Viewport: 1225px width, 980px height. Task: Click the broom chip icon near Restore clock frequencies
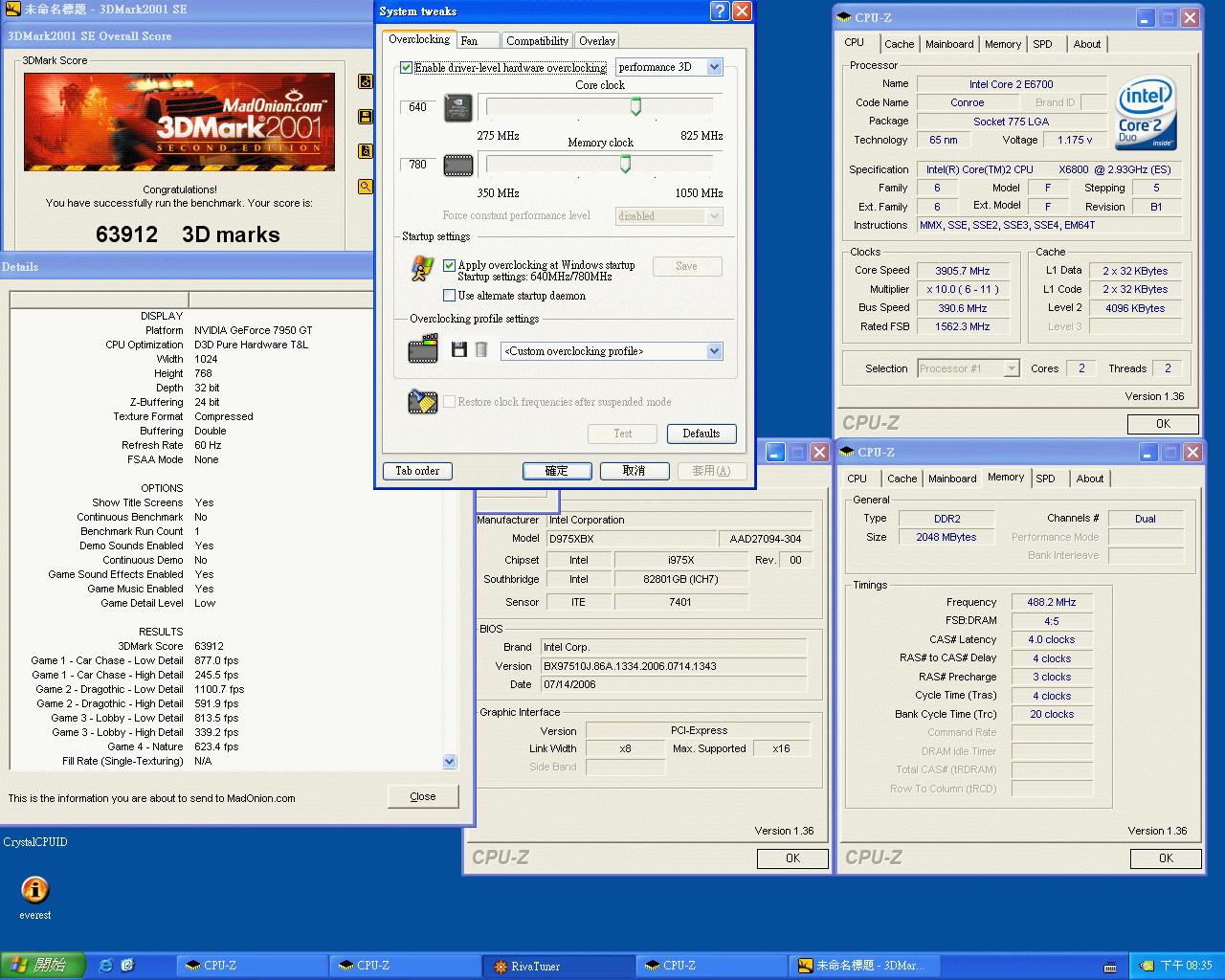[x=422, y=401]
